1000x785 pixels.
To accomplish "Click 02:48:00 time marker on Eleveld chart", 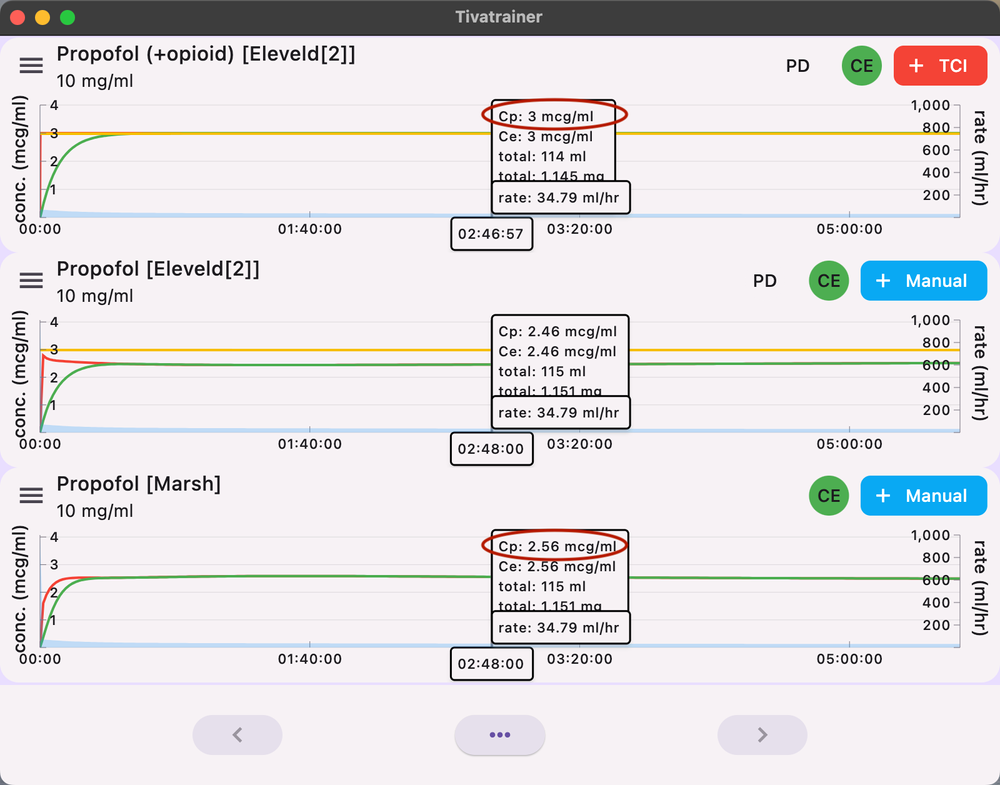I will coord(491,449).
